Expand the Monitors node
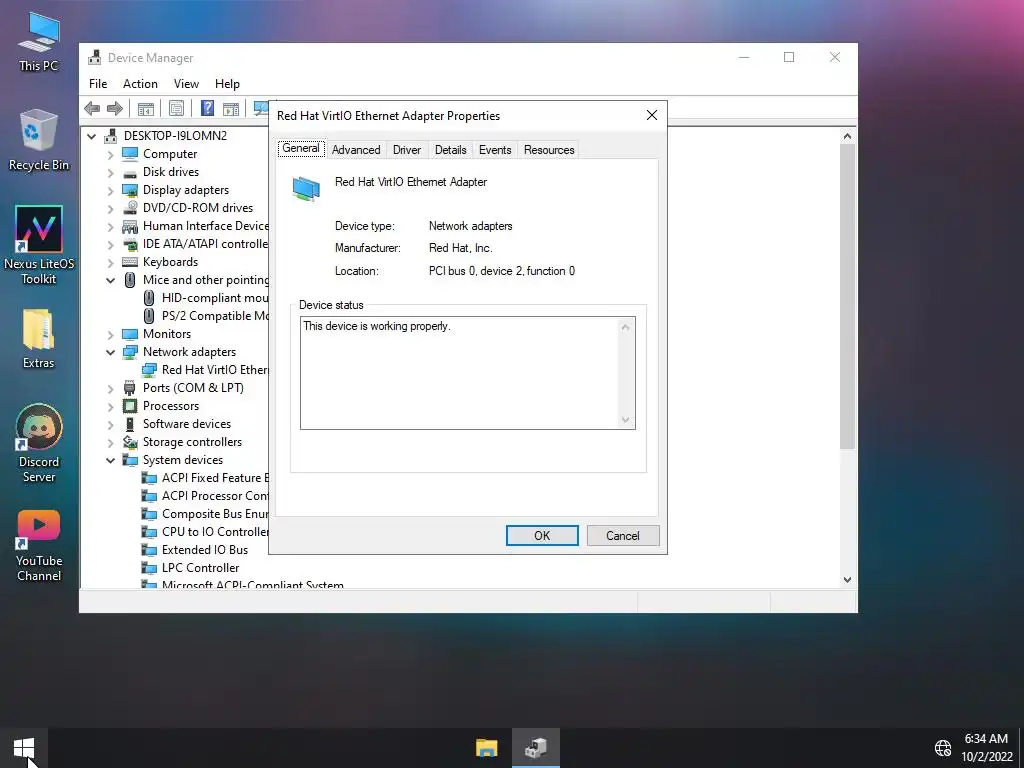1024x768 pixels. tap(110, 334)
